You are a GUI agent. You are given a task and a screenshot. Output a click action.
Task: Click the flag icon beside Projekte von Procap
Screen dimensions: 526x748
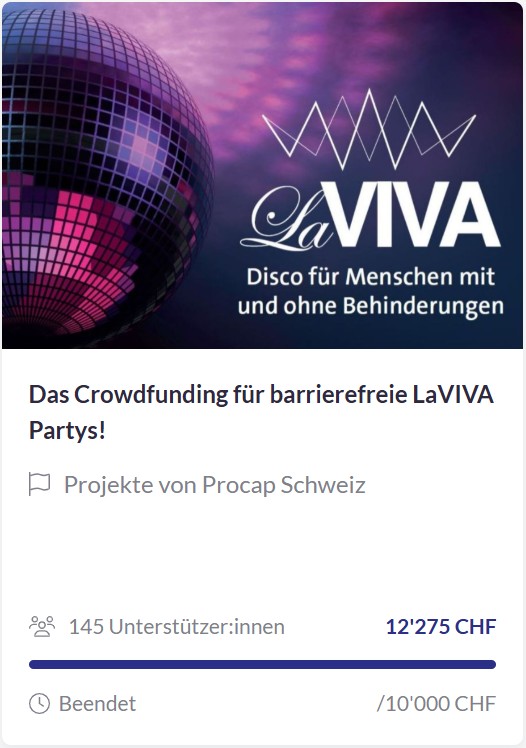(x=40, y=484)
